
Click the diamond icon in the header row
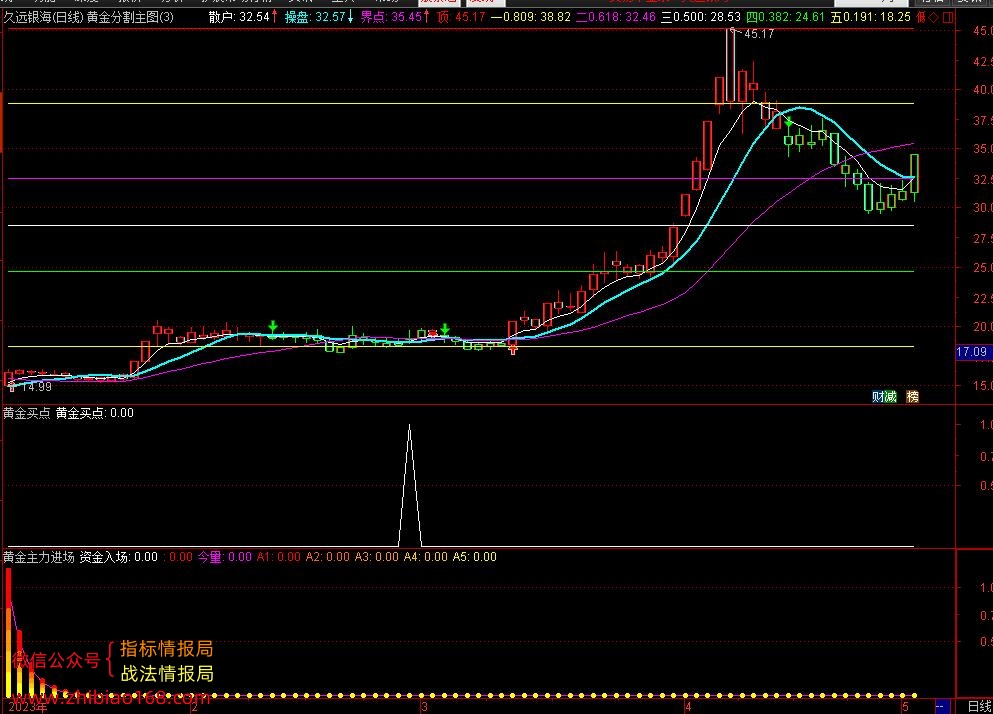tap(934, 17)
